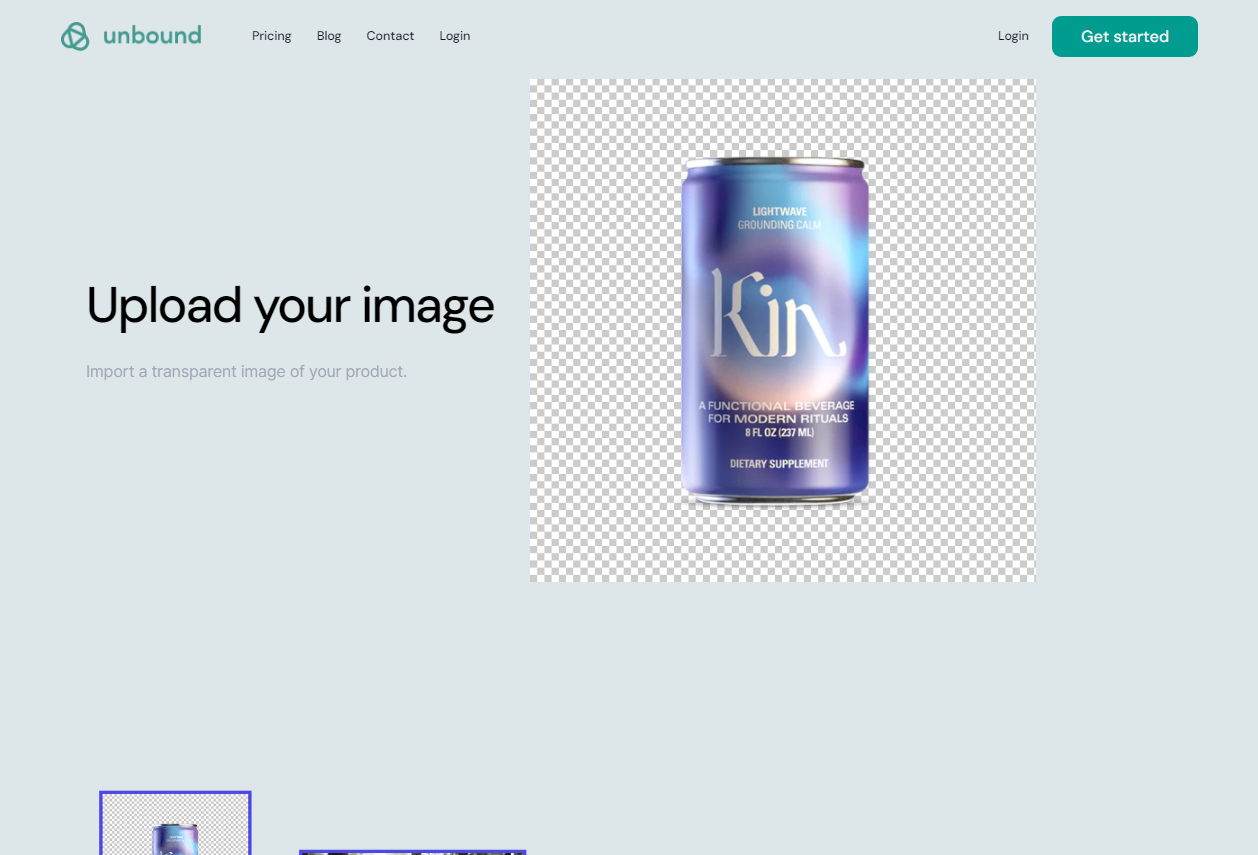The image size is (1258, 855).
Task: Open the Pricing page
Action: (x=272, y=36)
